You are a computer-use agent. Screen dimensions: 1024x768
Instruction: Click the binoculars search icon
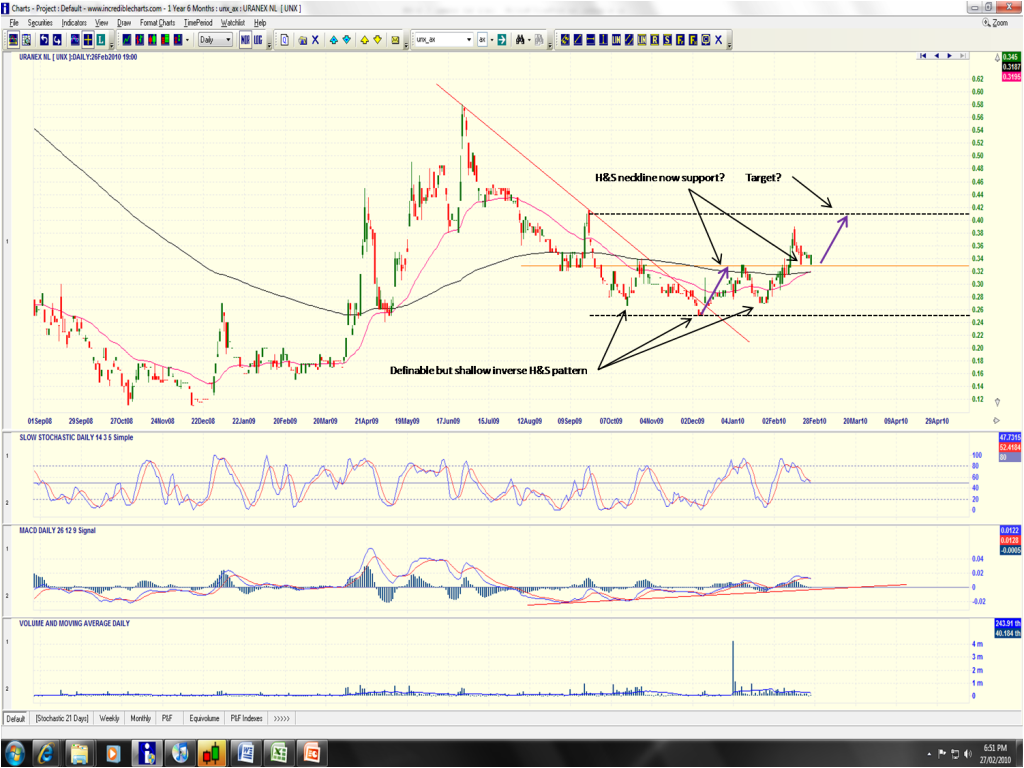(x=520, y=40)
